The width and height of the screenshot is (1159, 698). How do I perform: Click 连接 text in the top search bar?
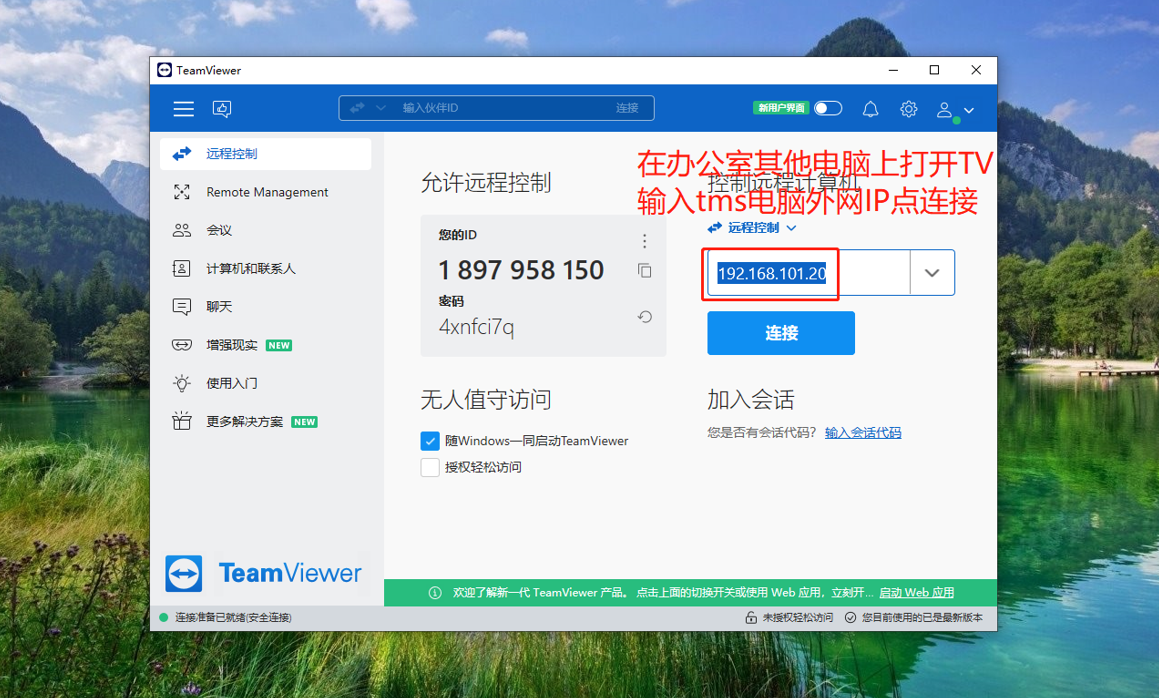(x=627, y=108)
